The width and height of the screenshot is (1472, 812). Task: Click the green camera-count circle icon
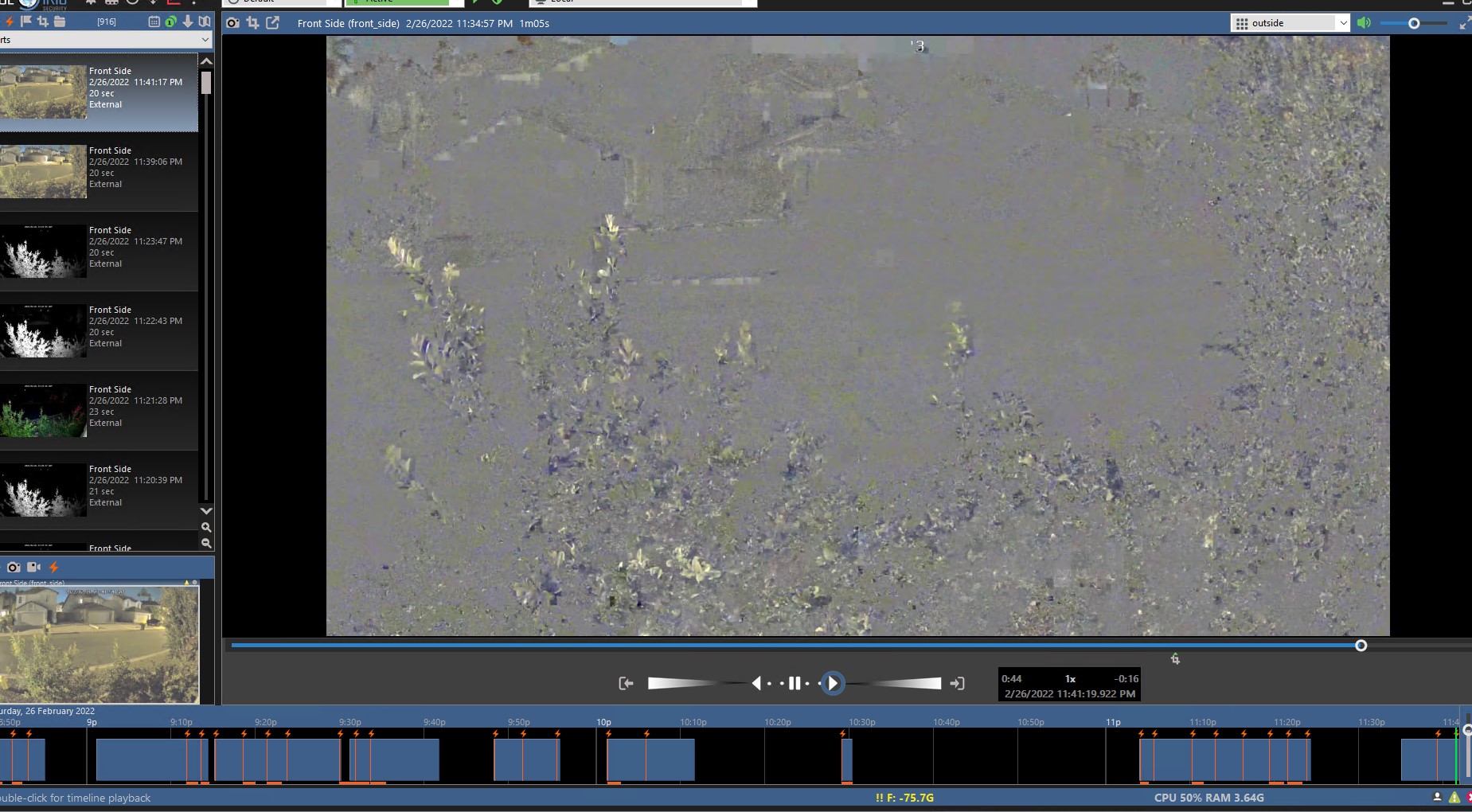(170, 21)
